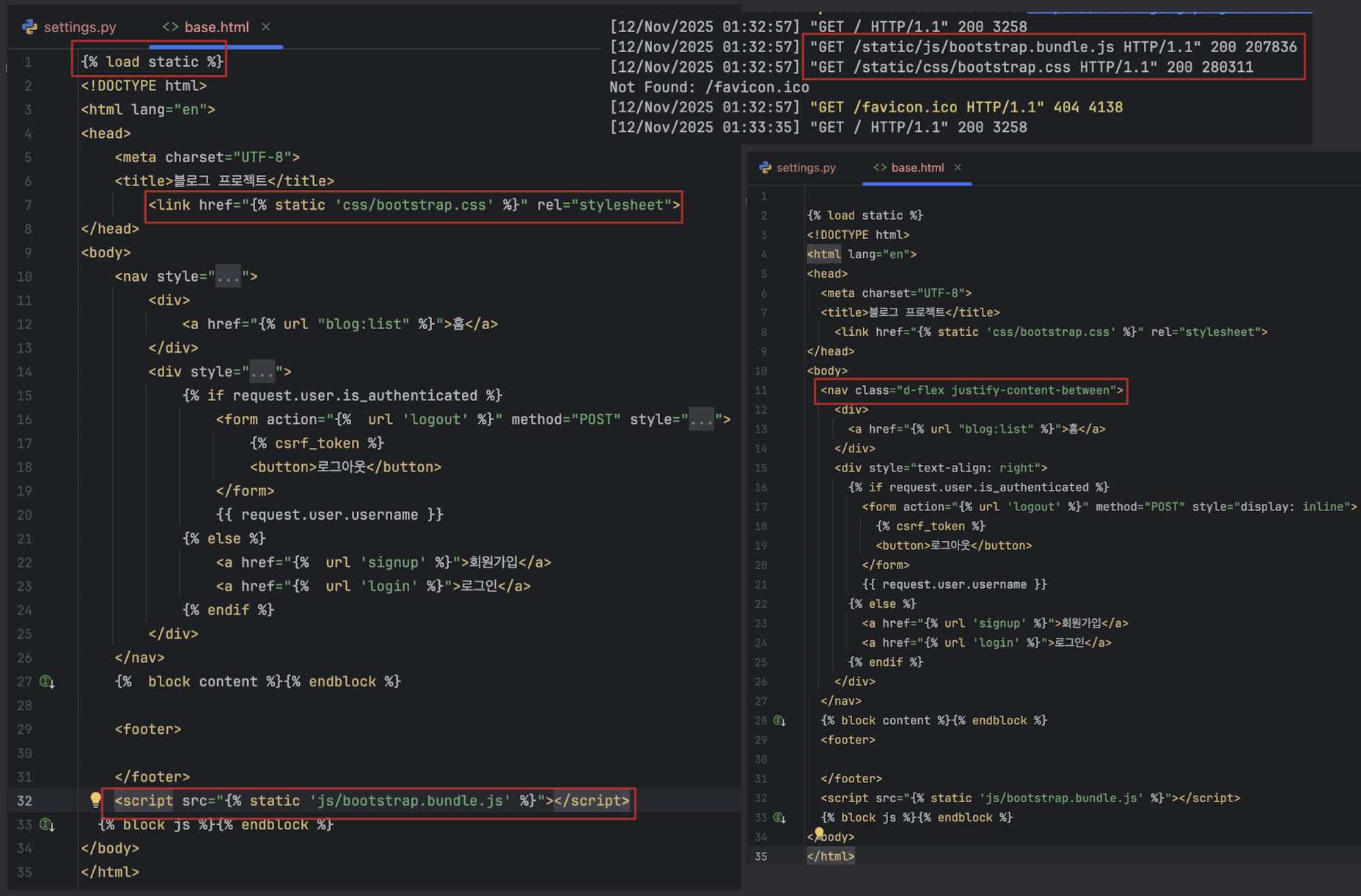Viewport: 1361px width, 896px height.
Task: Click '{% load static %}' line in left editor
Action: (x=152, y=62)
